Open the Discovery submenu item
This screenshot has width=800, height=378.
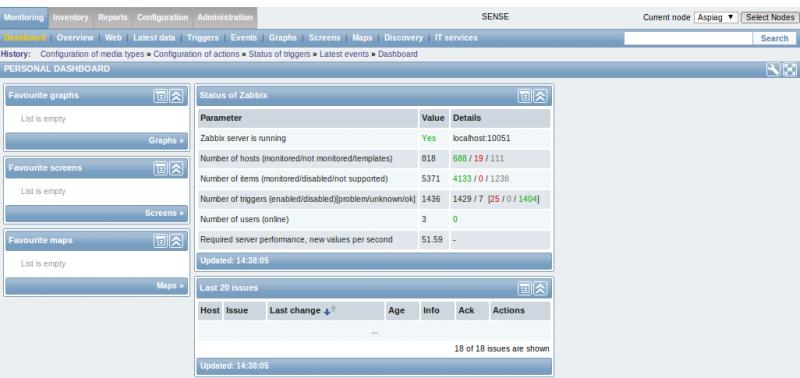pyautogui.click(x=404, y=38)
